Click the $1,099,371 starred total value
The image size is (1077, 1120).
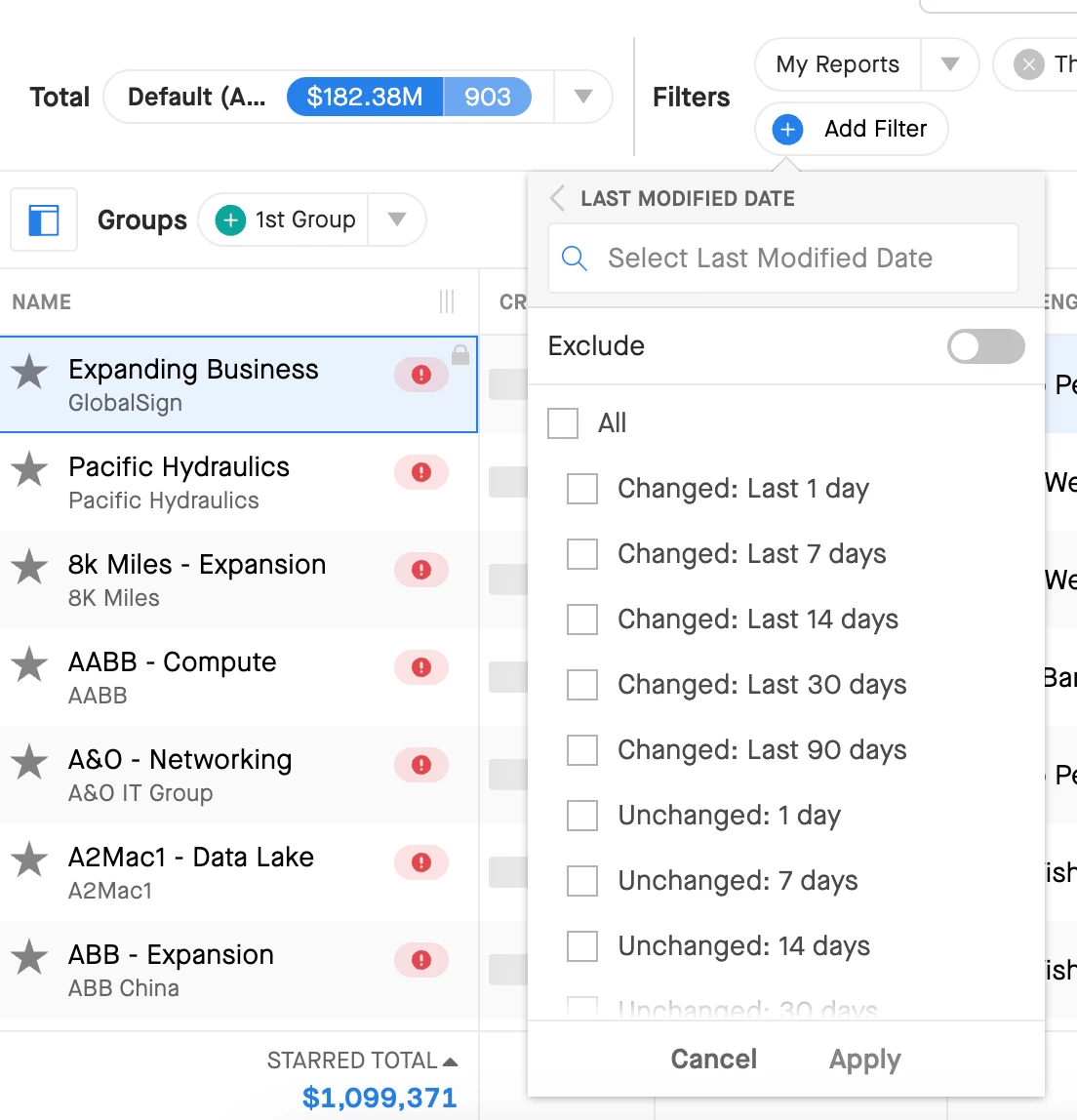379,1098
